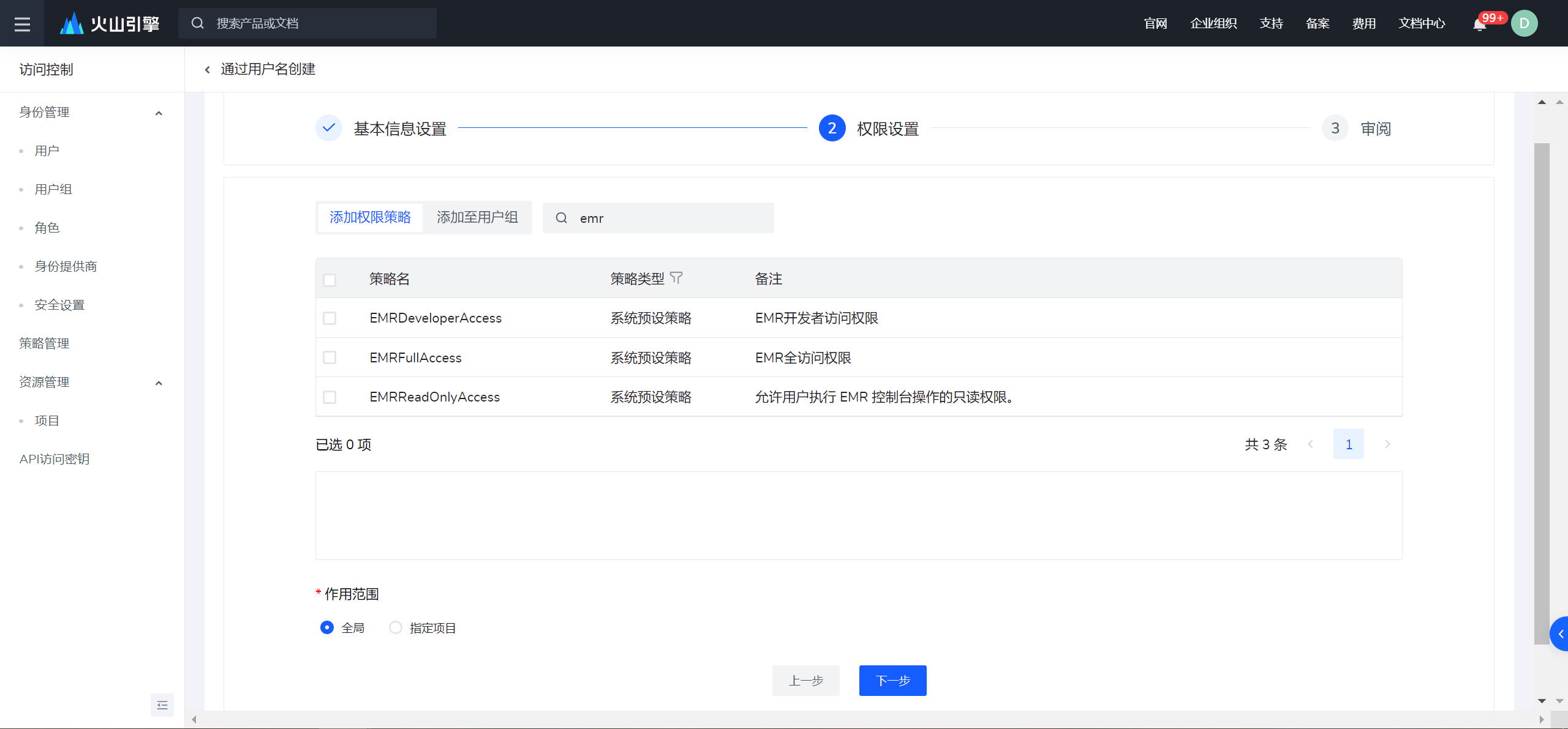
Task: Open 官网 in the top navigation
Action: (x=1156, y=23)
